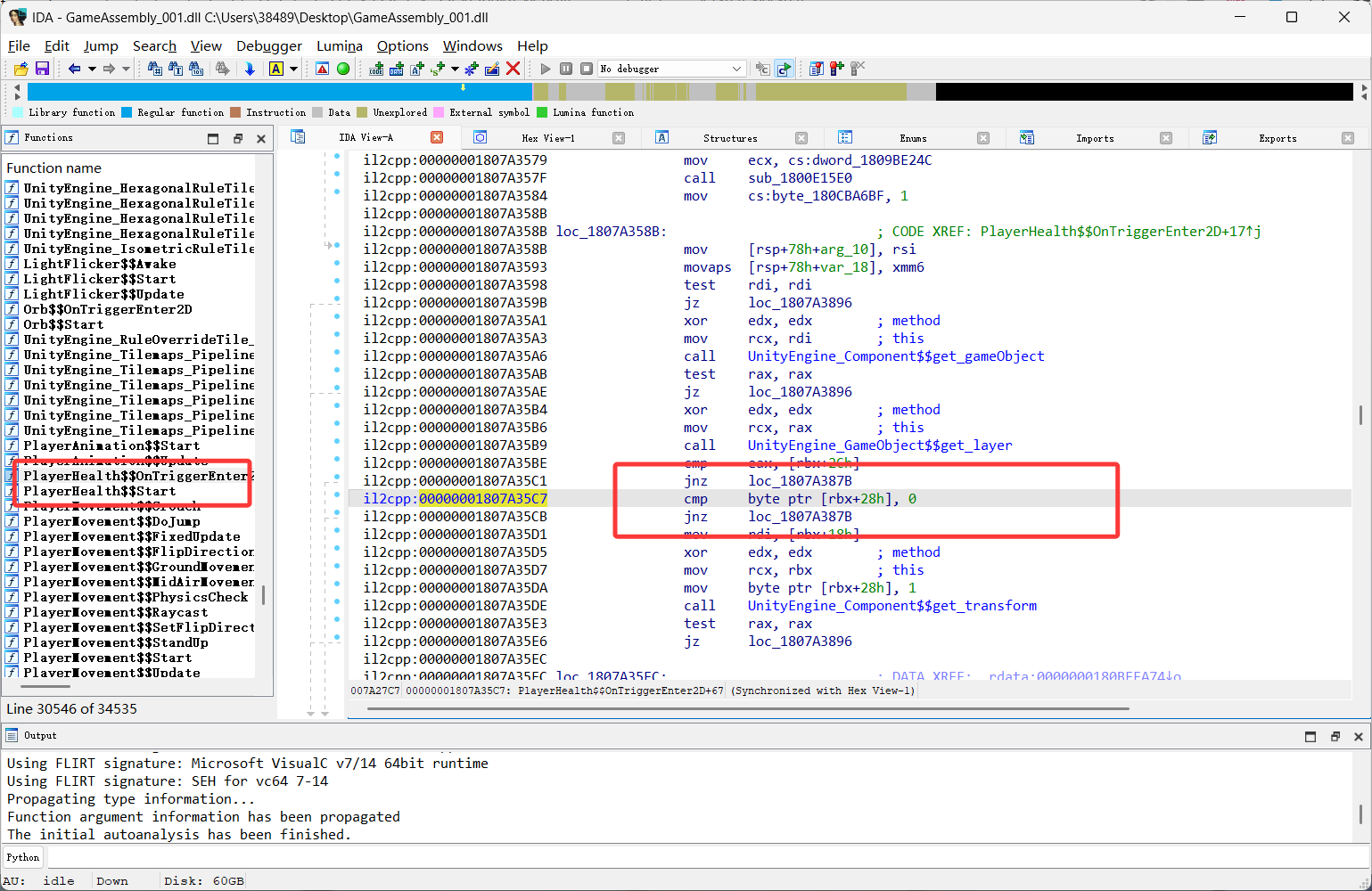
Task: Switch to the Hex View-1 tab
Action: tap(547, 138)
